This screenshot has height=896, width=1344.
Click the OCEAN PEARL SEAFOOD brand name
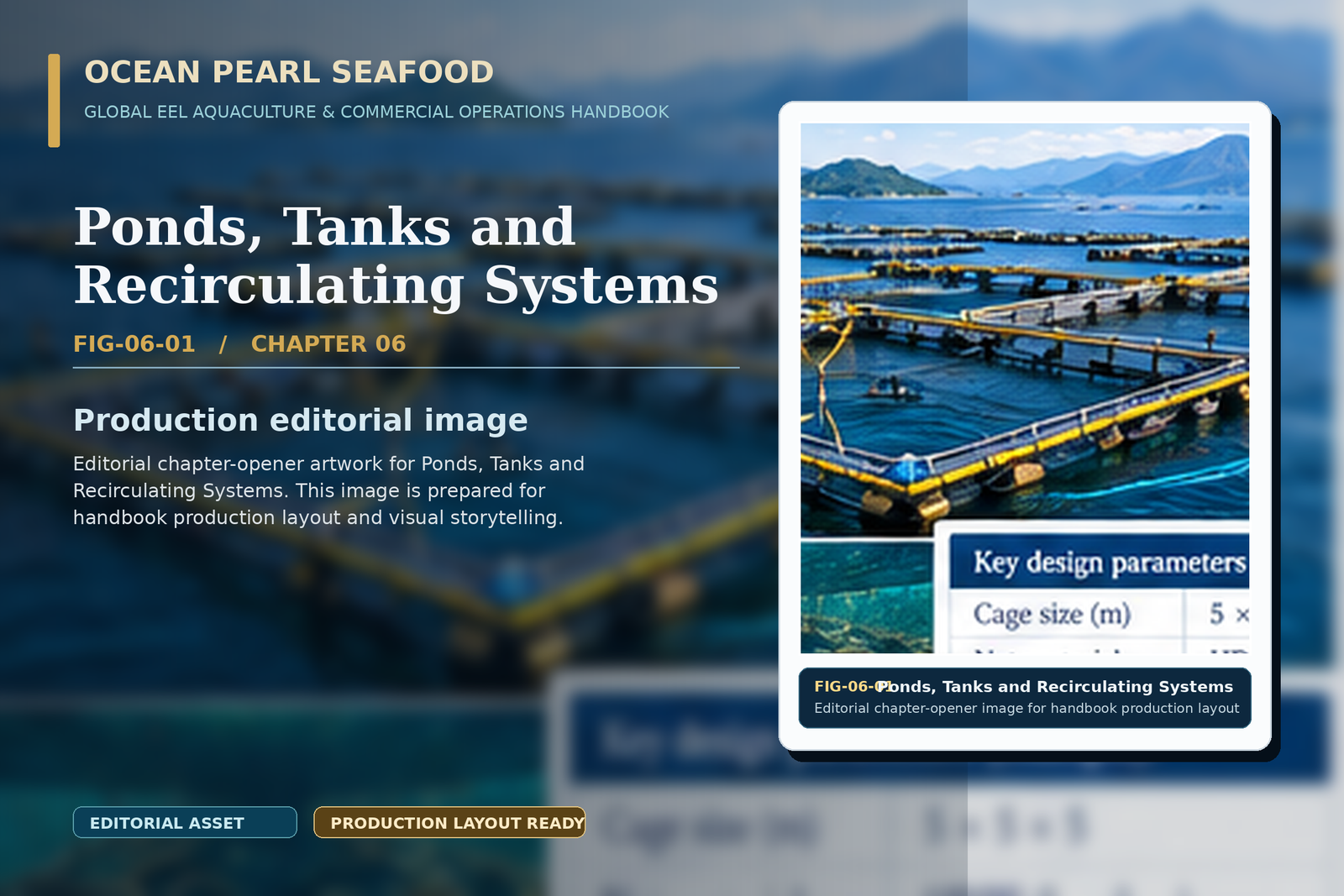pyautogui.click(x=289, y=72)
